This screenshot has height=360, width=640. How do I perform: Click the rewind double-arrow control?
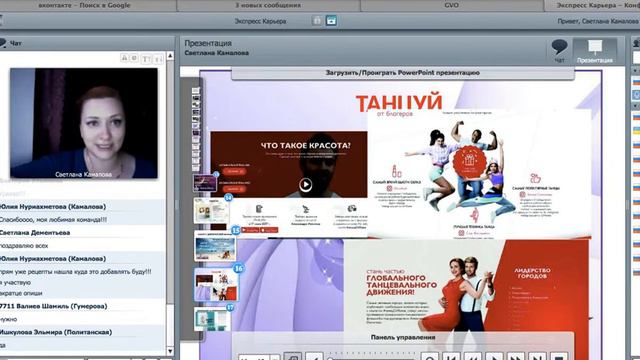pos(473,357)
